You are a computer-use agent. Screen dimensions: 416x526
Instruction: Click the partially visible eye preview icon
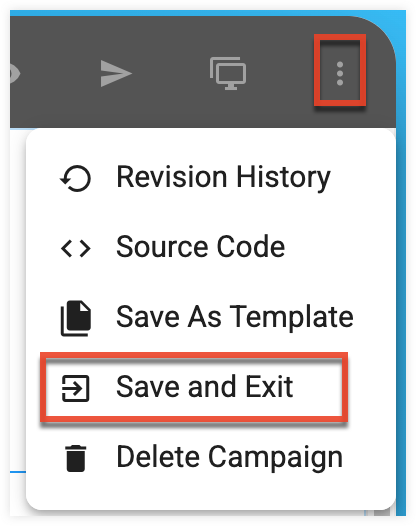[x=15, y=73]
